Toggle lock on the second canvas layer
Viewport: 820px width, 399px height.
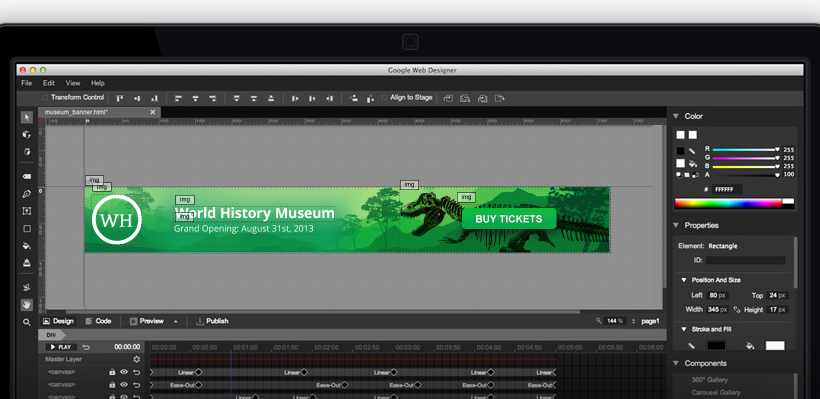(x=112, y=385)
